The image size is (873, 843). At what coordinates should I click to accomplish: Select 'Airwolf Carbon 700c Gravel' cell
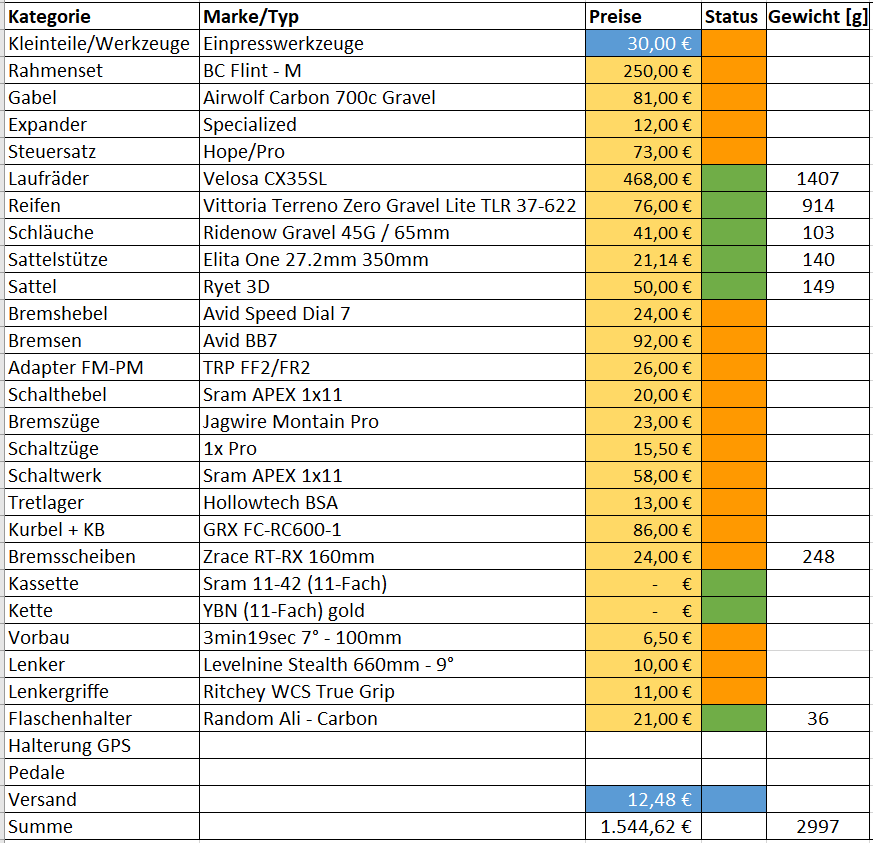tap(392, 97)
